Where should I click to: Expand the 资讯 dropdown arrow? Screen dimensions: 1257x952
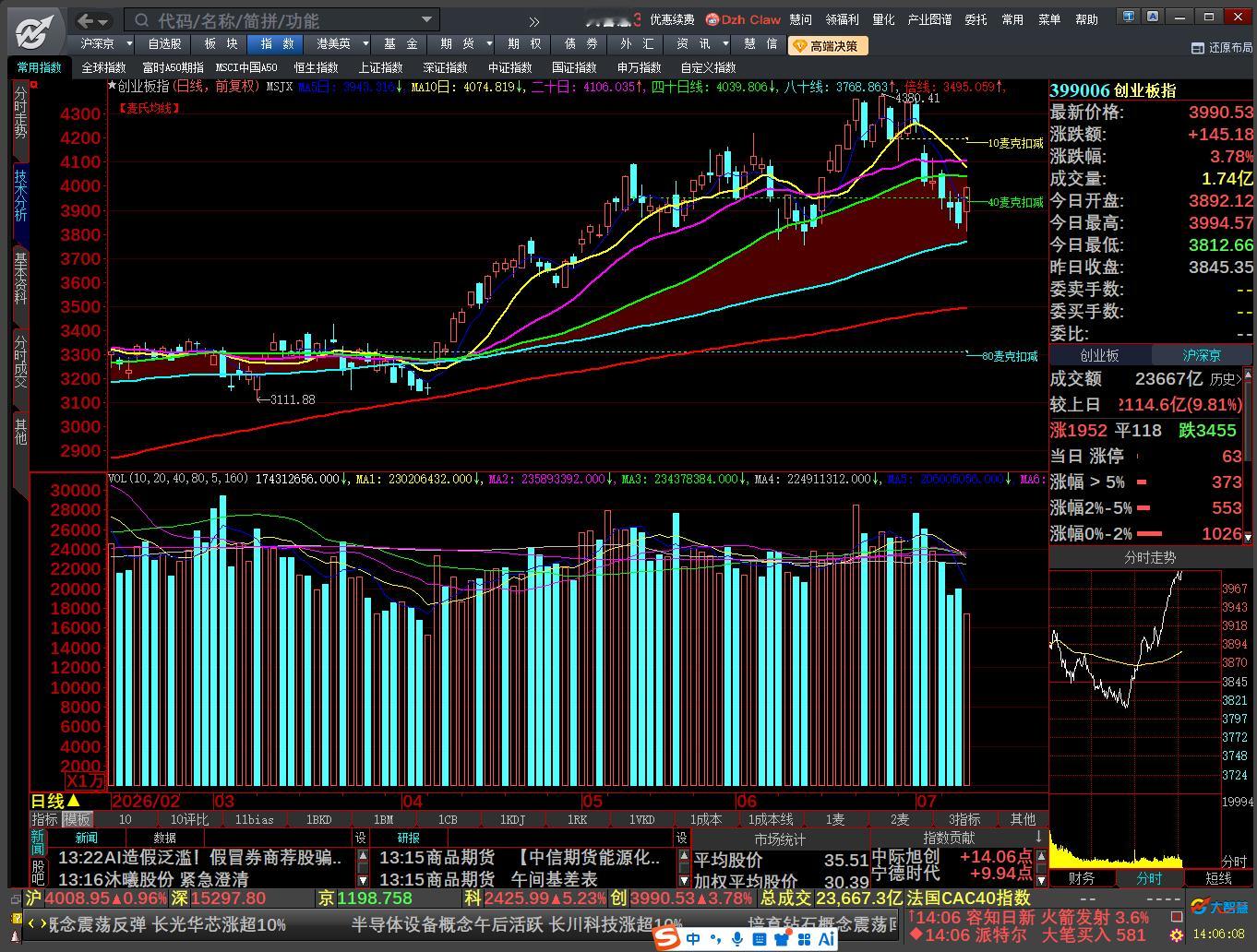[725, 43]
